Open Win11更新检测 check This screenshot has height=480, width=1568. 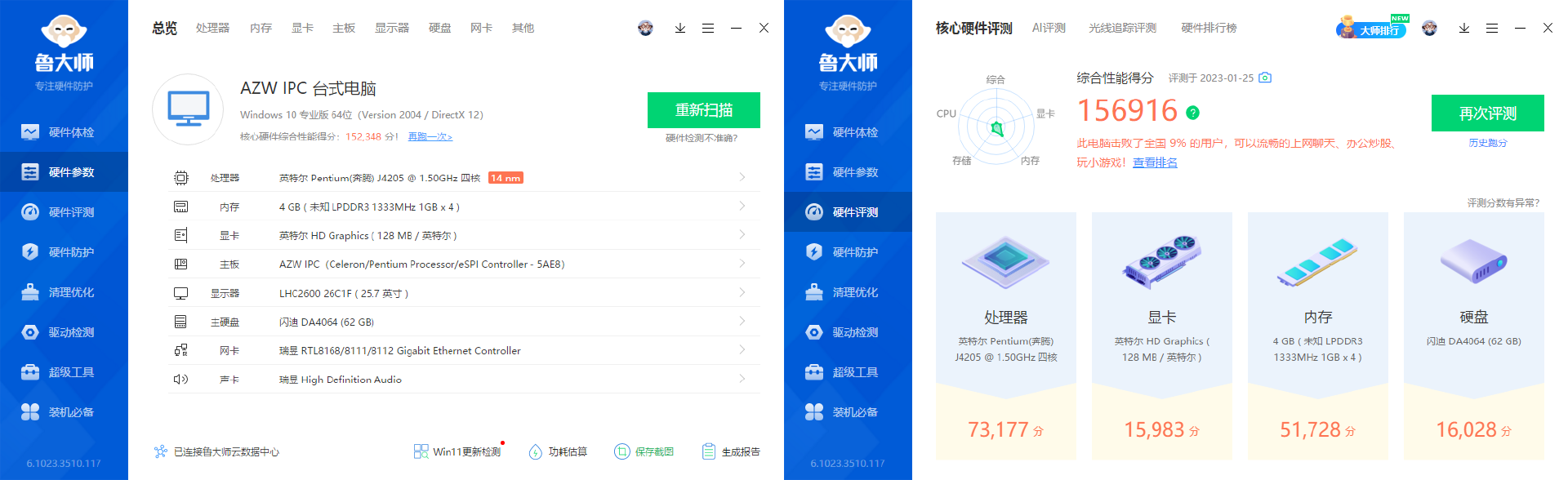pos(457,451)
